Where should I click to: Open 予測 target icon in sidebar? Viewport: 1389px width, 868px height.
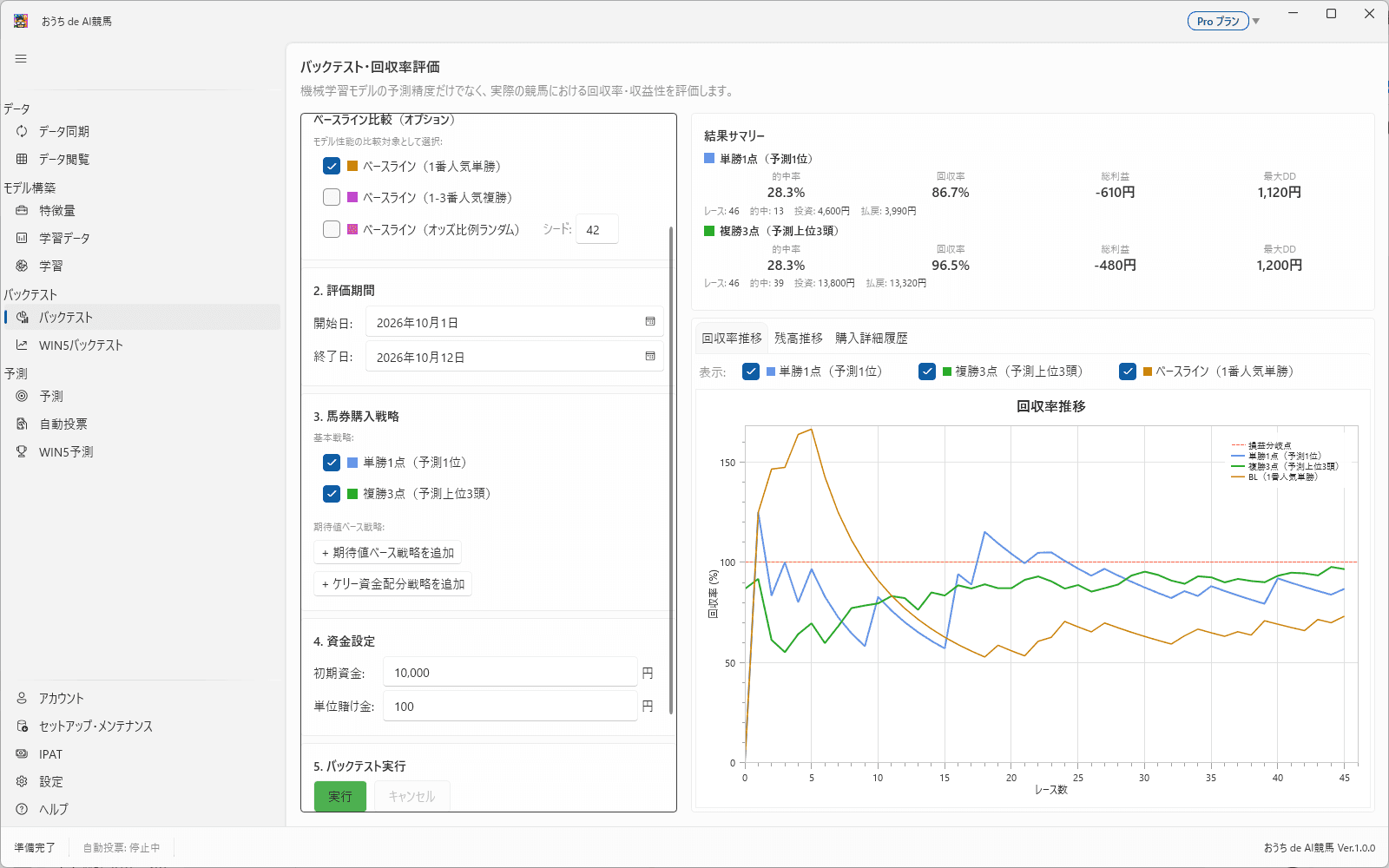pyautogui.click(x=22, y=396)
